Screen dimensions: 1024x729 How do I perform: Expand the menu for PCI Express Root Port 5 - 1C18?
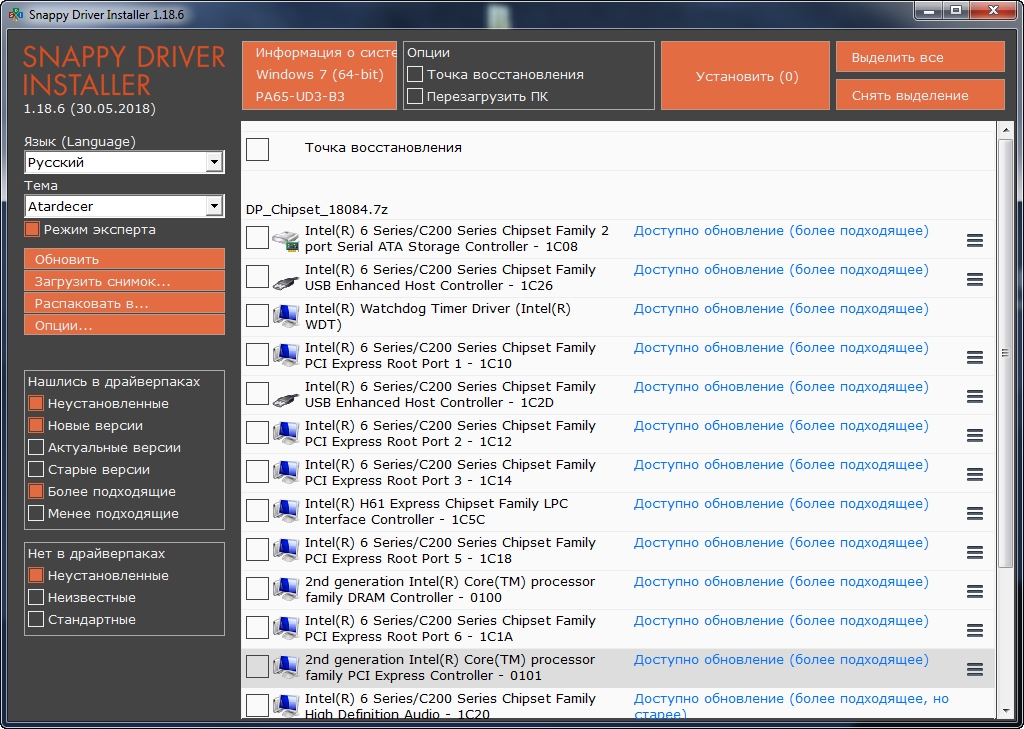974,553
